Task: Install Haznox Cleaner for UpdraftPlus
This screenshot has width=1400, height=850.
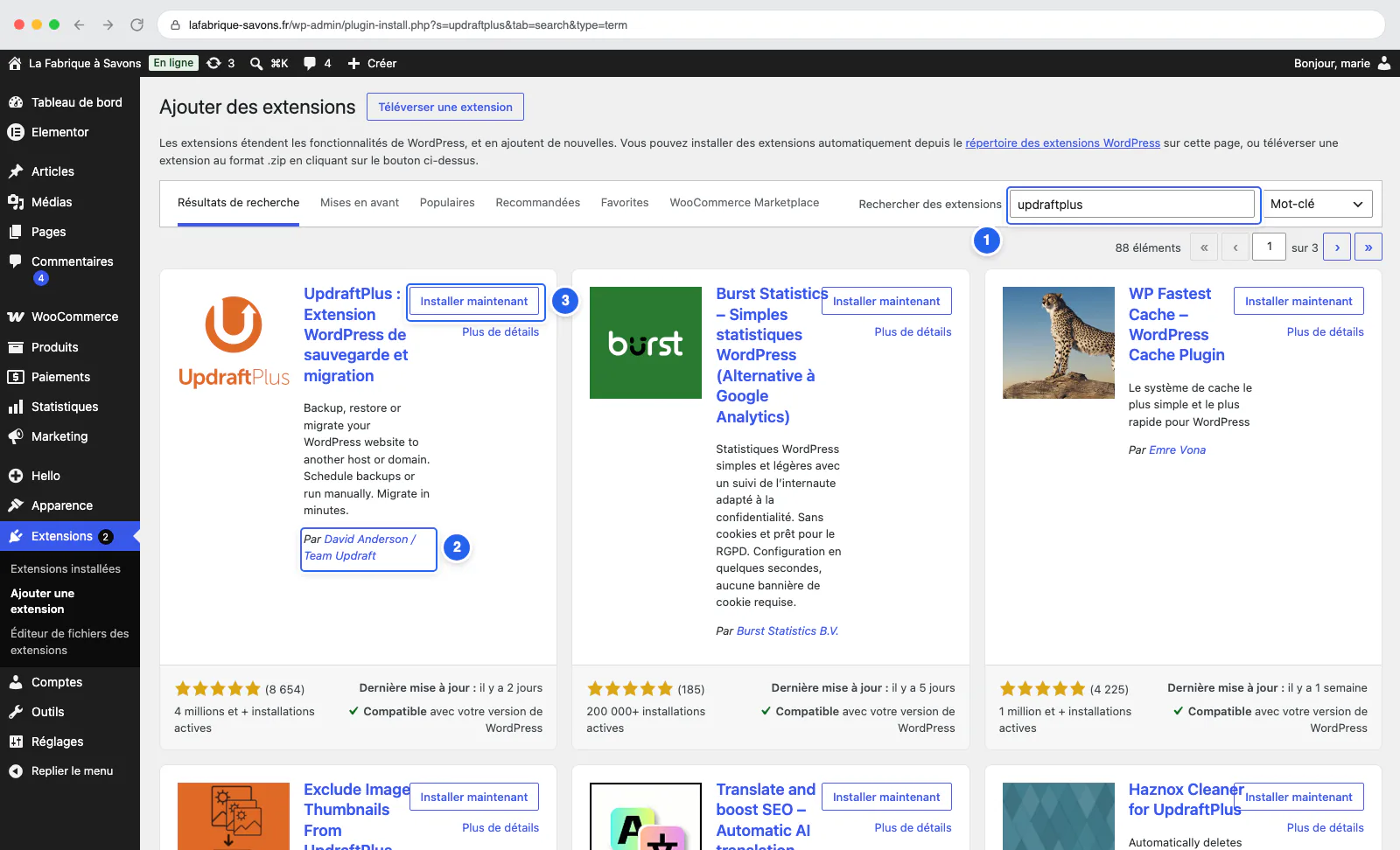Action: point(1298,797)
